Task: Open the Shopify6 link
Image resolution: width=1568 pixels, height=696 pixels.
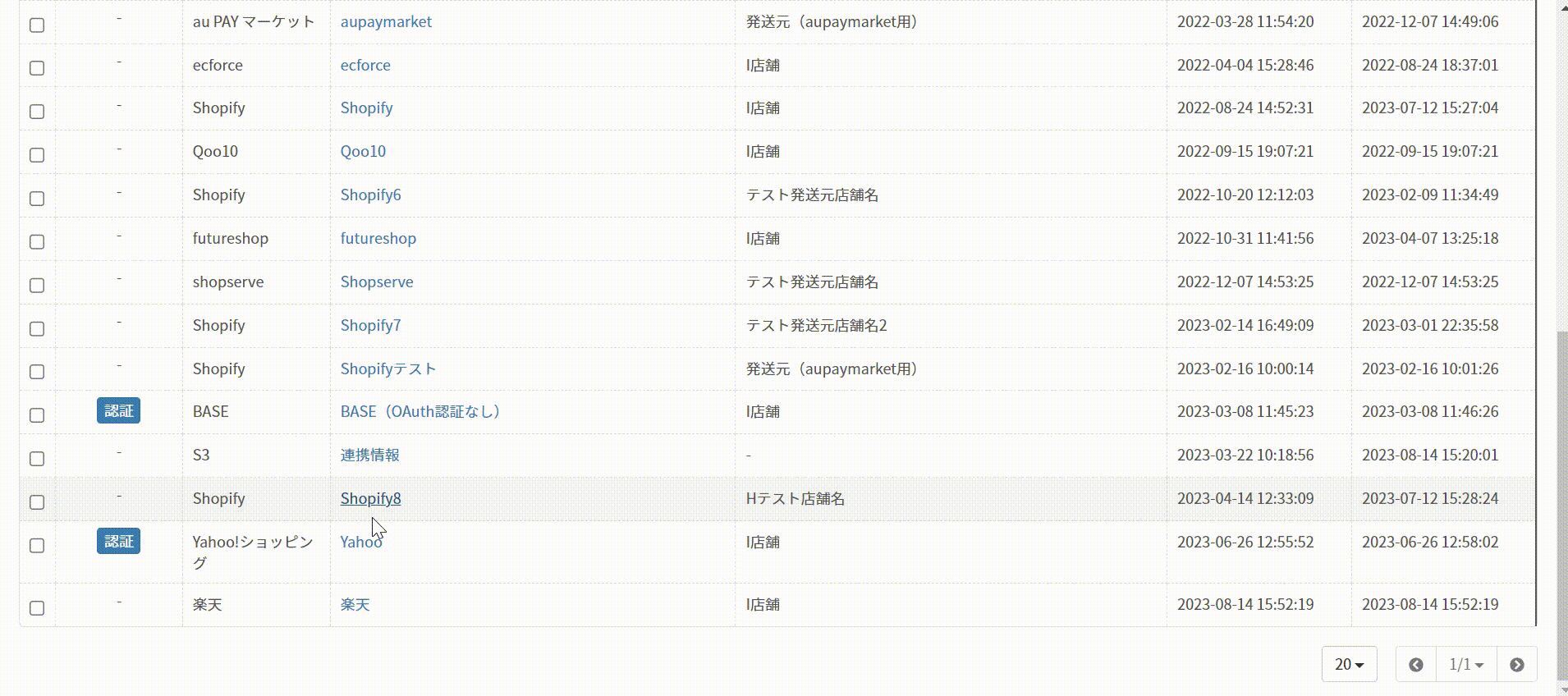Action: coord(370,195)
